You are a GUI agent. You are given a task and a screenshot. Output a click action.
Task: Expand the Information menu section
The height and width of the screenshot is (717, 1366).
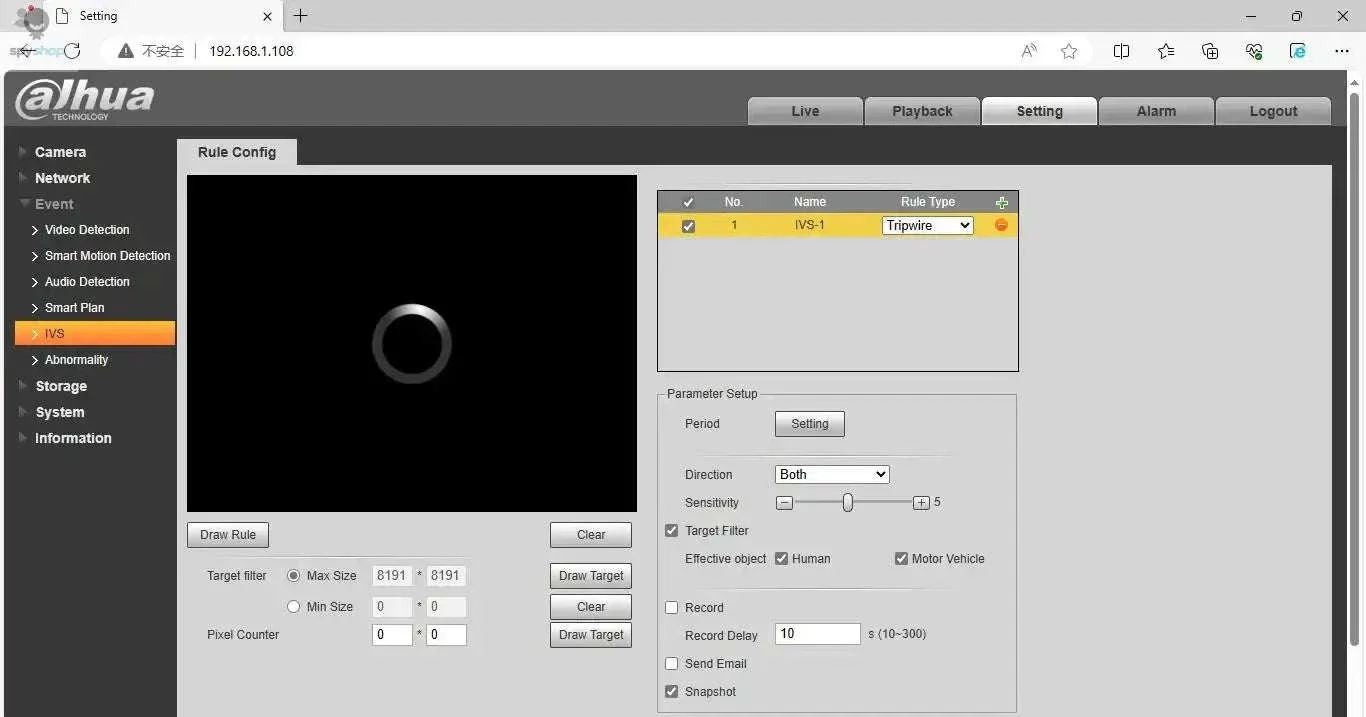point(73,438)
